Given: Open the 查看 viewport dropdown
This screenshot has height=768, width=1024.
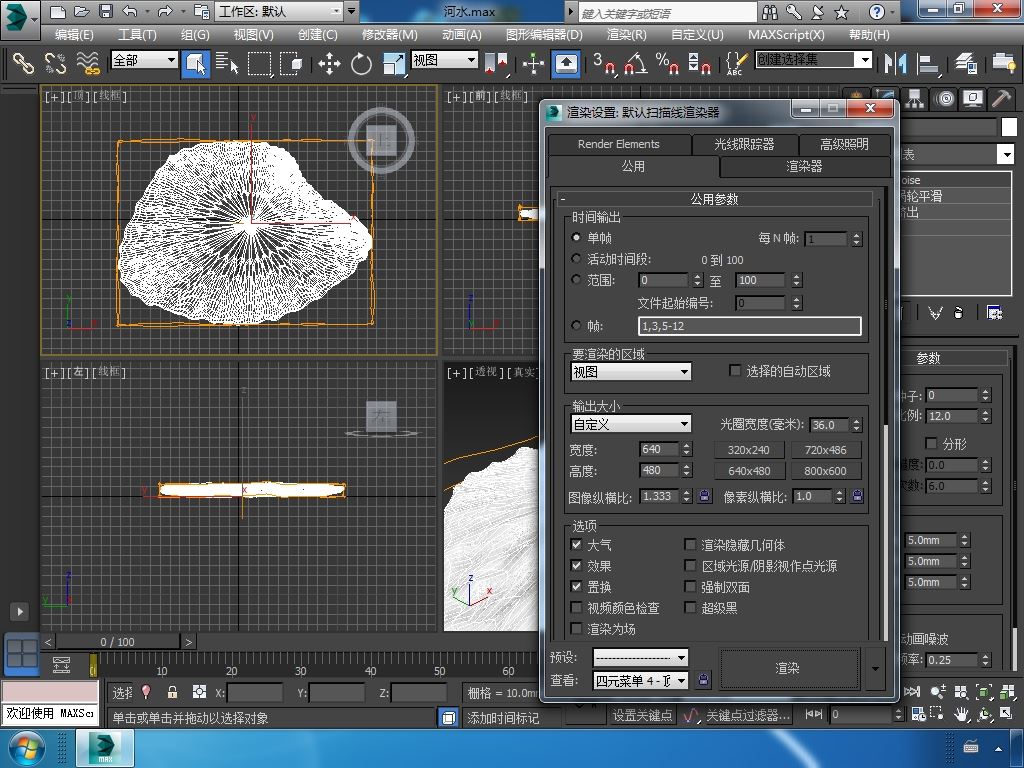Looking at the screenshot, I should 640,680.
